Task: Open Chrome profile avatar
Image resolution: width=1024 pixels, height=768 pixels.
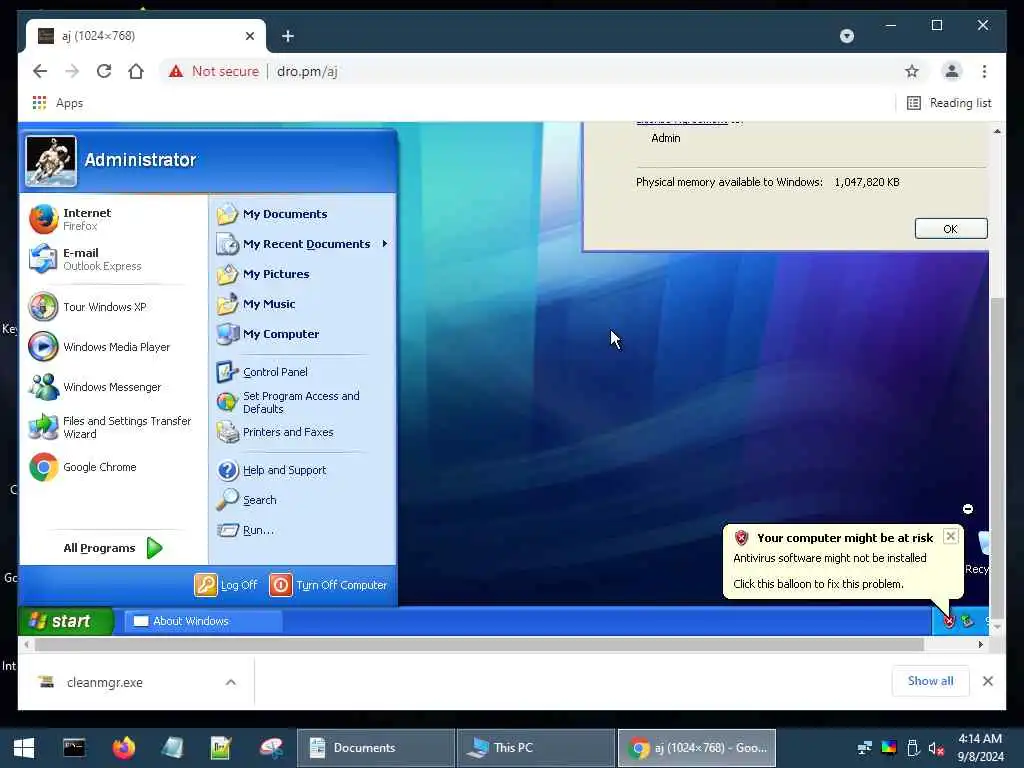Action: [x=952, y=71]
